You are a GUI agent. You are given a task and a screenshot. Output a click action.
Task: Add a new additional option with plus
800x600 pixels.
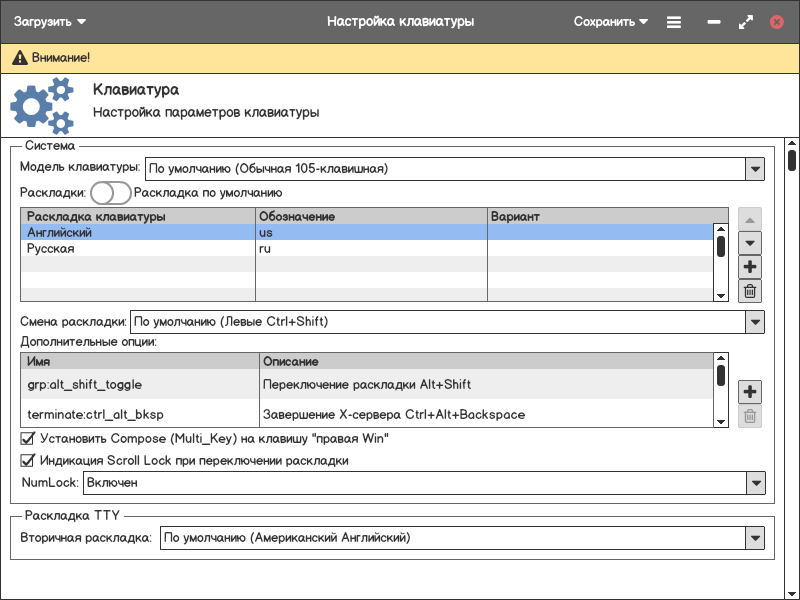pos(750,392)
